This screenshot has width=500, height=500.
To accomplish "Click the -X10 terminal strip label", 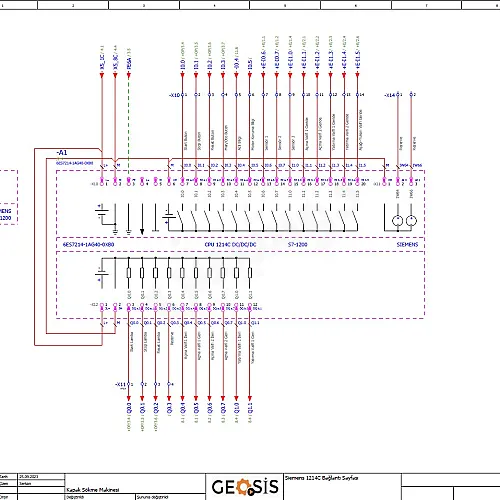I will coord(174,95).
